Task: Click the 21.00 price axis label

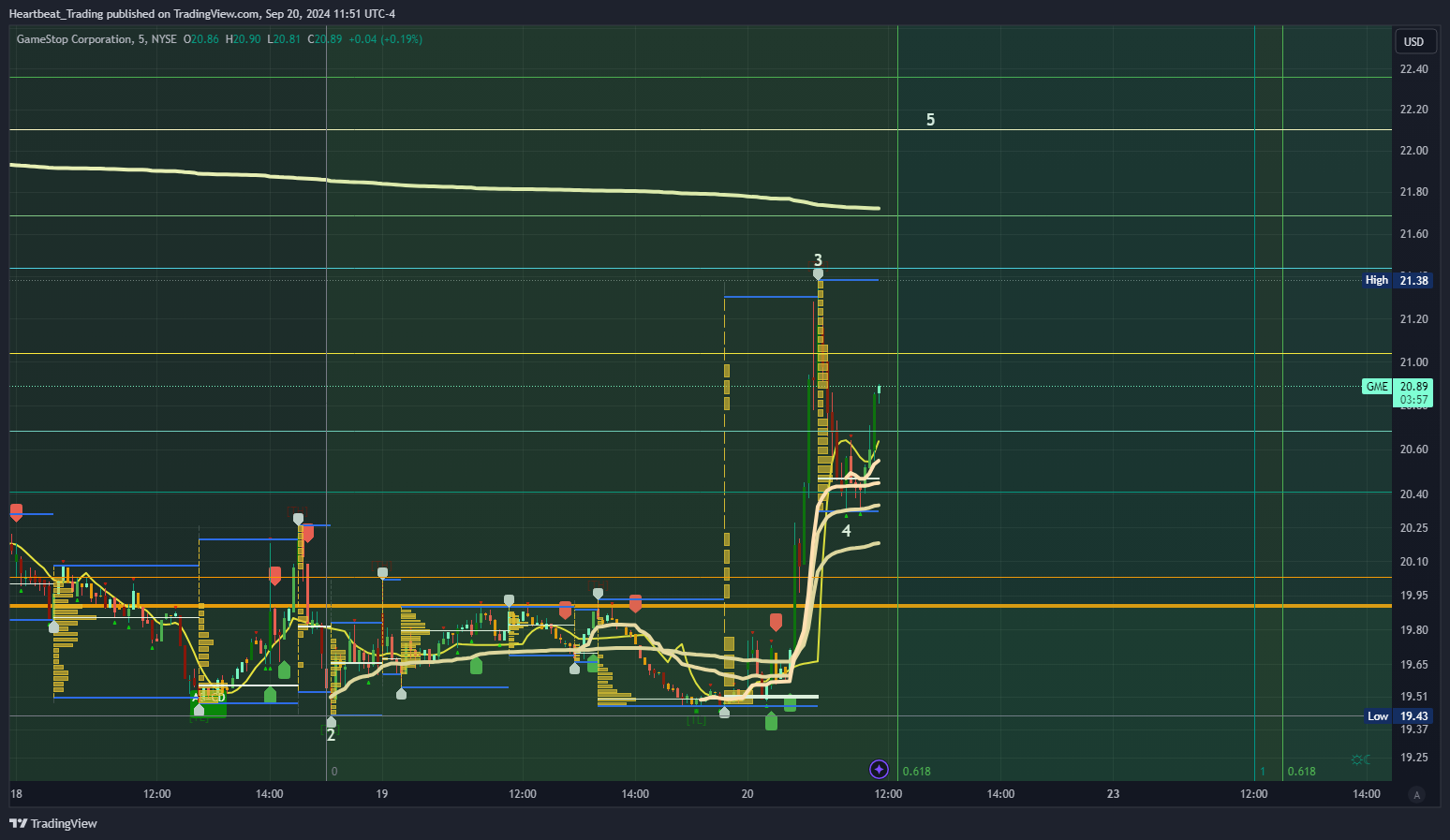Action: [x=1413, y=362]
